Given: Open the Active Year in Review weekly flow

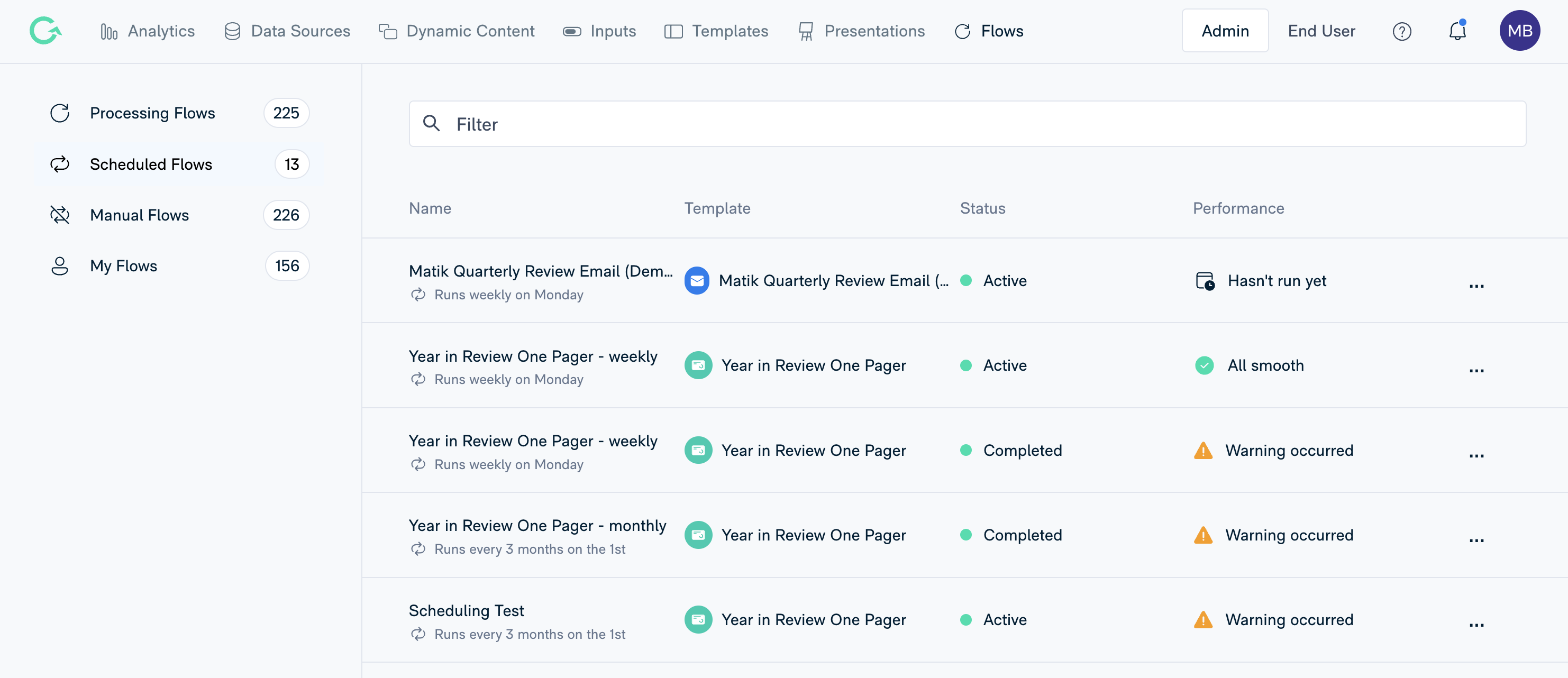Looking at the screenshot, I should click(x=533, y=356).
